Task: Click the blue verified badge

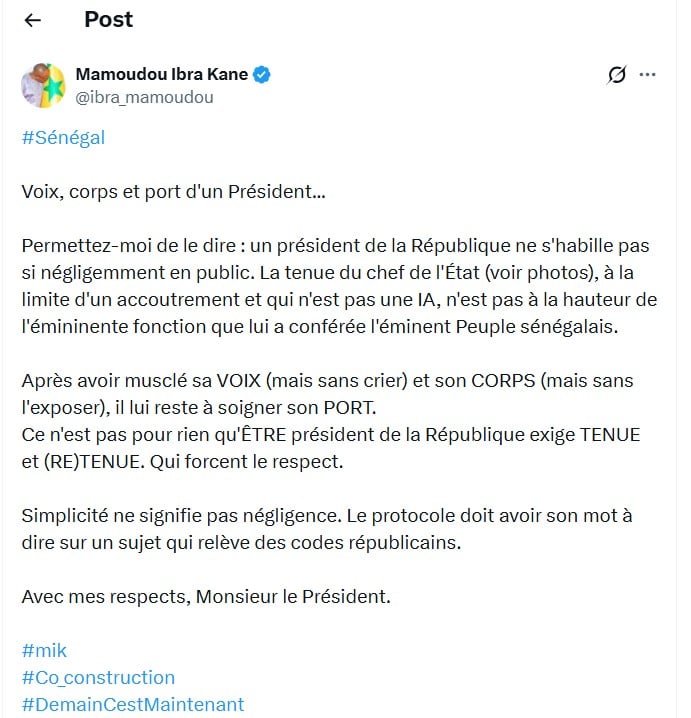Action: [262, 75]
